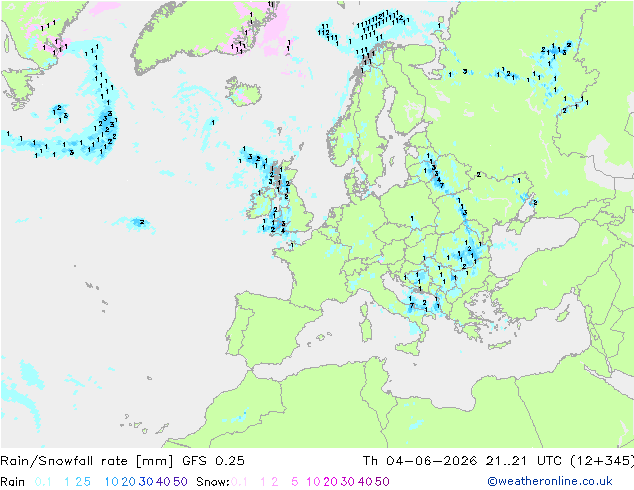Pick the snow legend 10 value

click(x=313, y=482)
